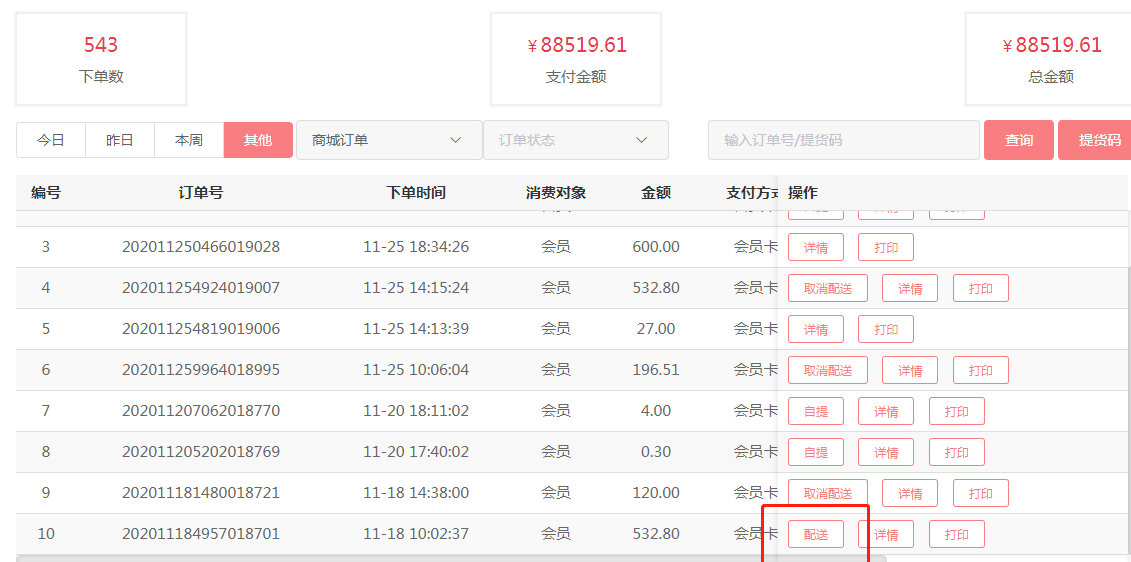The width and height of the screenshot is (1131, 562).
Task: Click 打印 for order 202011205202018769
Action: [956, 453]
